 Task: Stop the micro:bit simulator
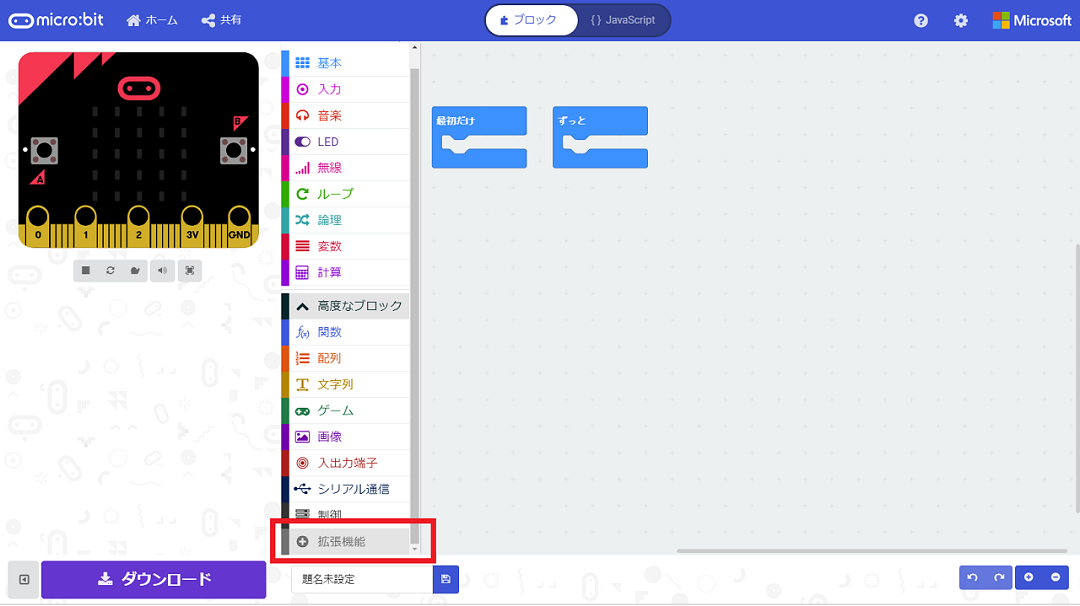click(x=85, y=271)
